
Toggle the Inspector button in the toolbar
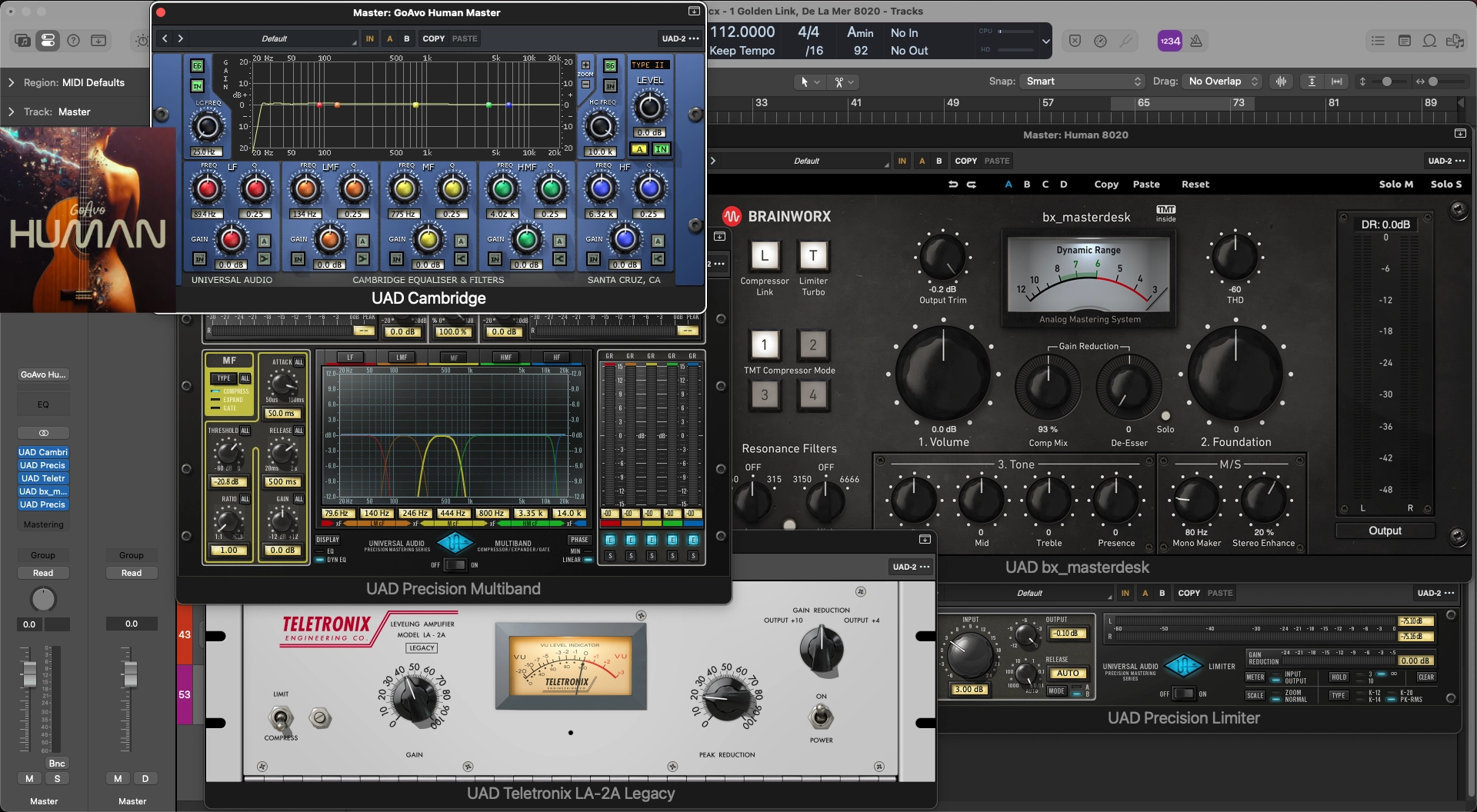click(x=48, y=41)
